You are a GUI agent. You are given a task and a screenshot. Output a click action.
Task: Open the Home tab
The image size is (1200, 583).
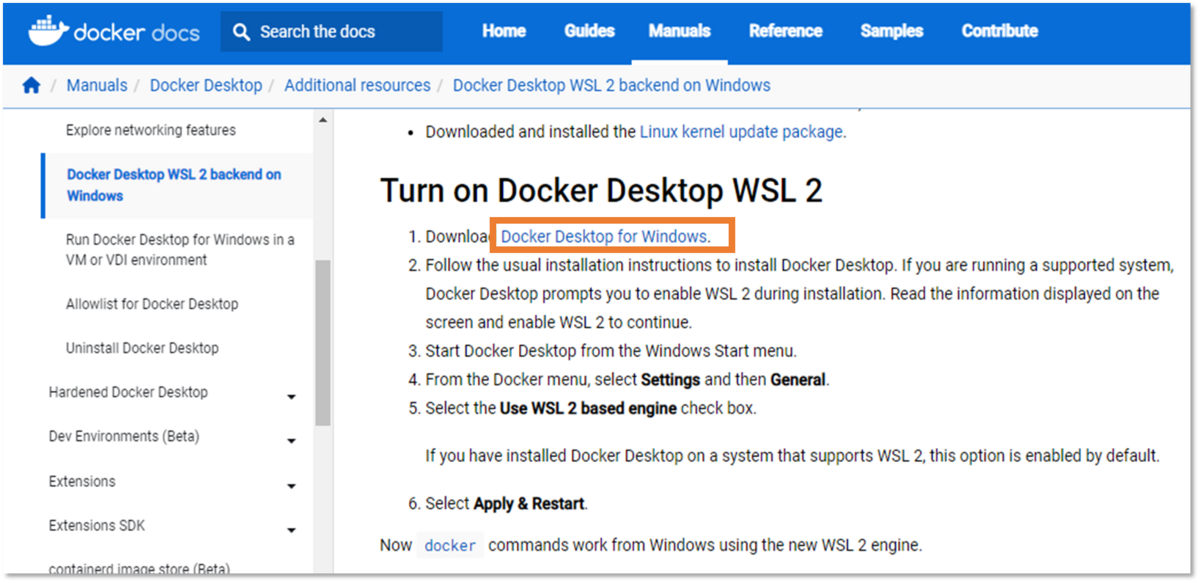tap(504, 31)
